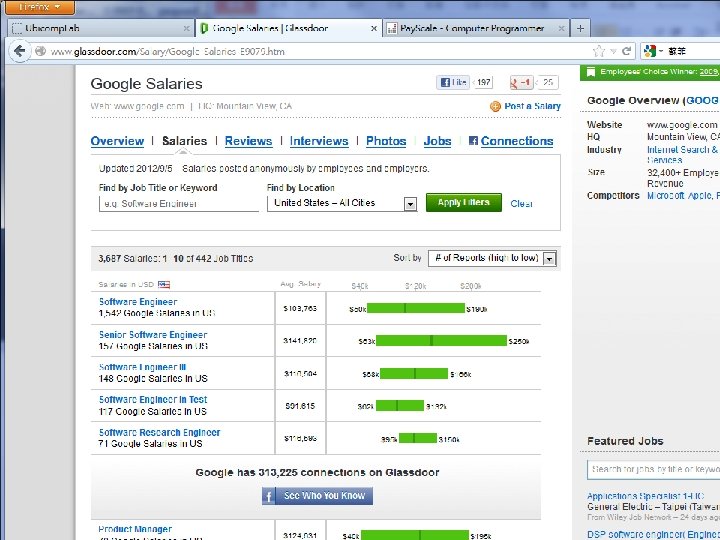The height and width of the screenshot is (540, 720).
Task: Open the Overview section tab
Action: tap(117, 141)
